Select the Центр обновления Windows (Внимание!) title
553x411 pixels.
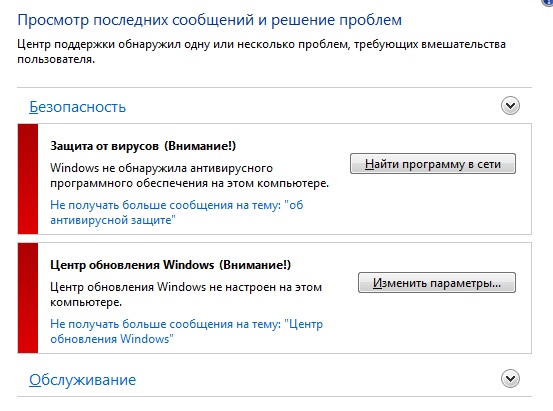pyautogui.click(x=170, y=265)
